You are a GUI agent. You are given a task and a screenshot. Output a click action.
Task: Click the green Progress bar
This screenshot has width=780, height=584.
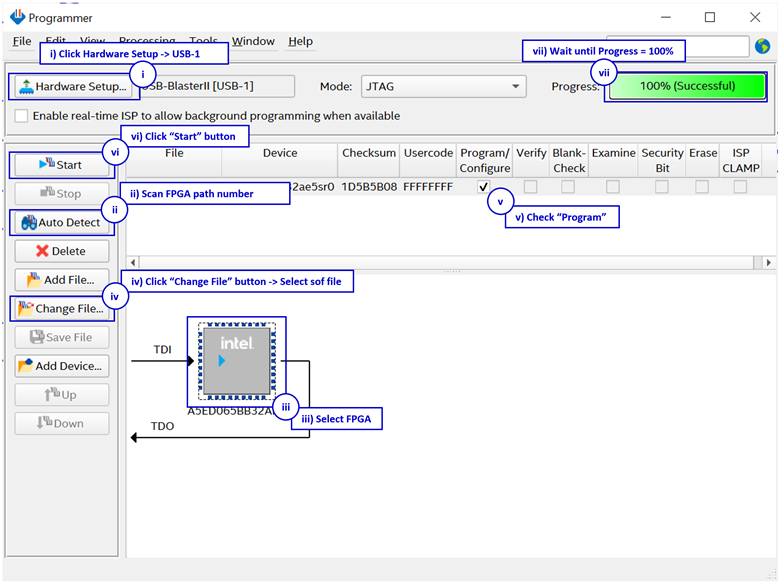[687, 87]
